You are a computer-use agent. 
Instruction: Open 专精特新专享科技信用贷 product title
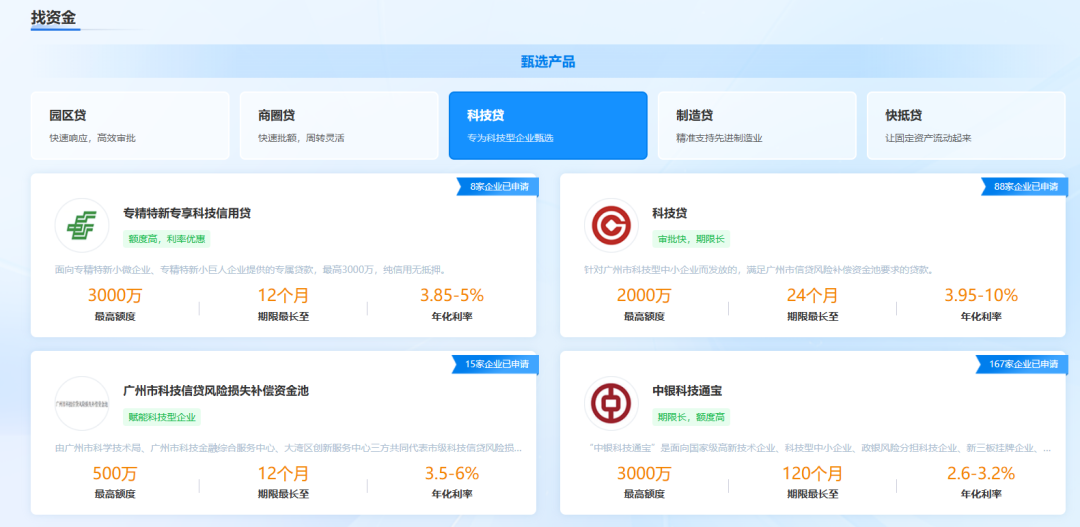click(x=187, y=213)
